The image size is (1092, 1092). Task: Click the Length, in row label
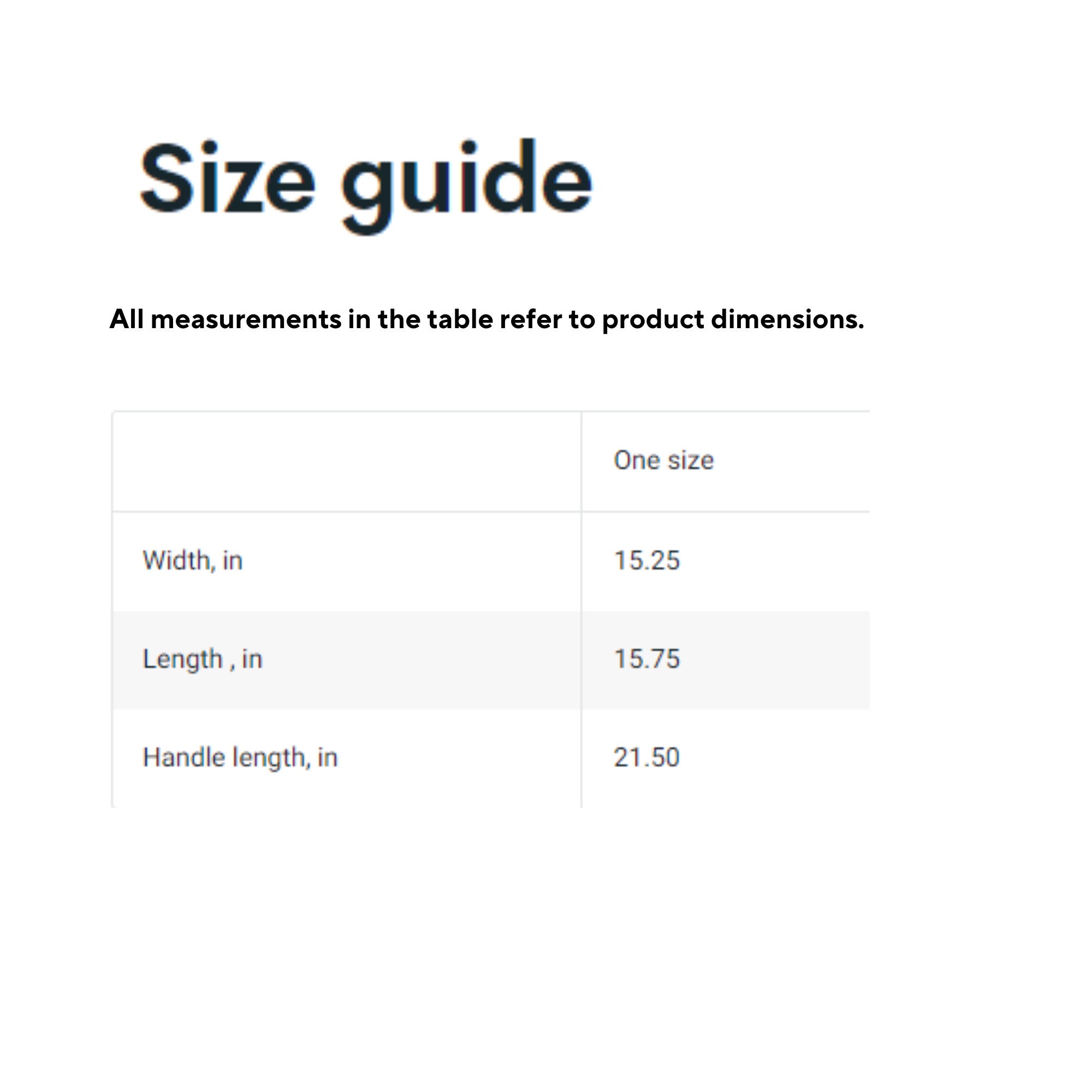tap(203, 660)
